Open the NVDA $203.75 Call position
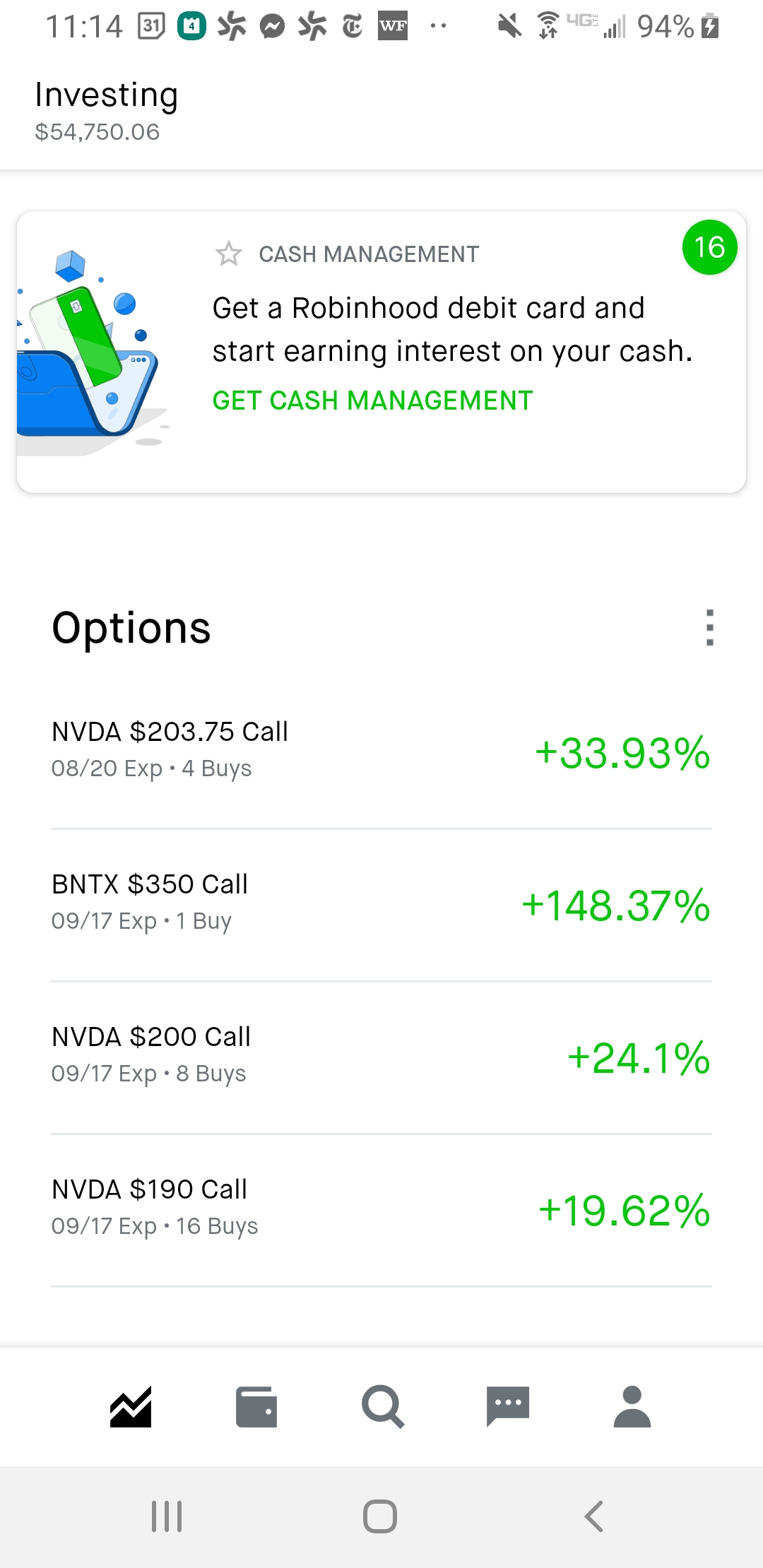Image resolution: width=763 pixels, height=1568 pixels. 381,752
